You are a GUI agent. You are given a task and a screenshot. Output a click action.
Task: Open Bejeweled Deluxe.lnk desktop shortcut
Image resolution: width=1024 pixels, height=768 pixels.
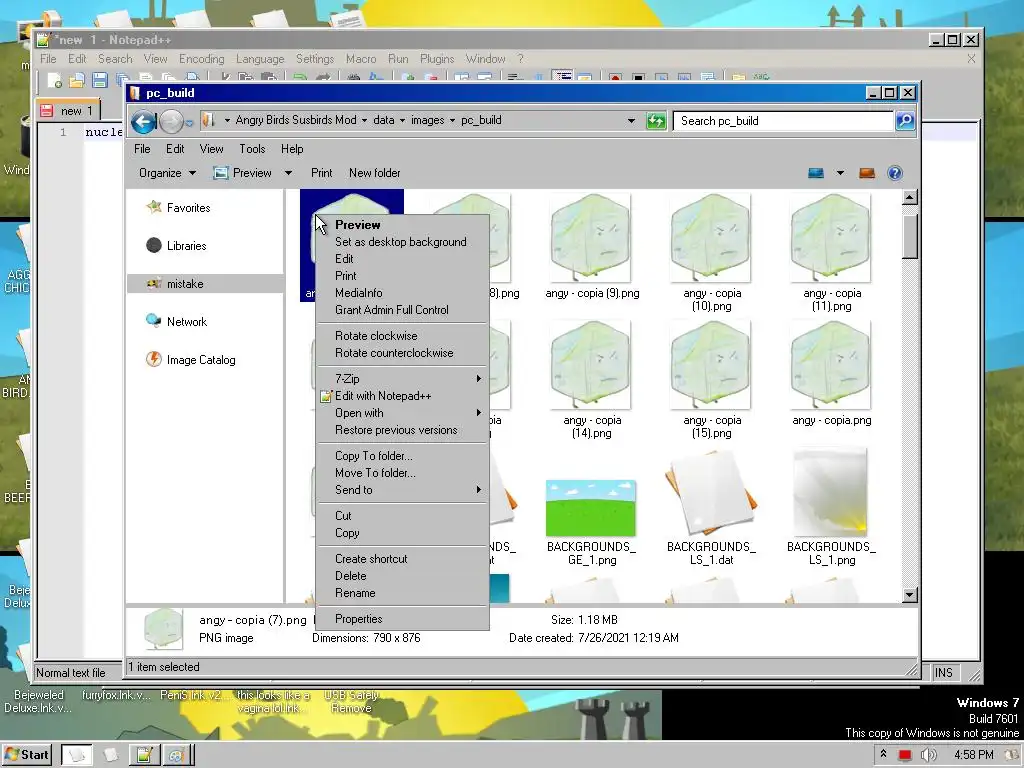tap(39, 701)
